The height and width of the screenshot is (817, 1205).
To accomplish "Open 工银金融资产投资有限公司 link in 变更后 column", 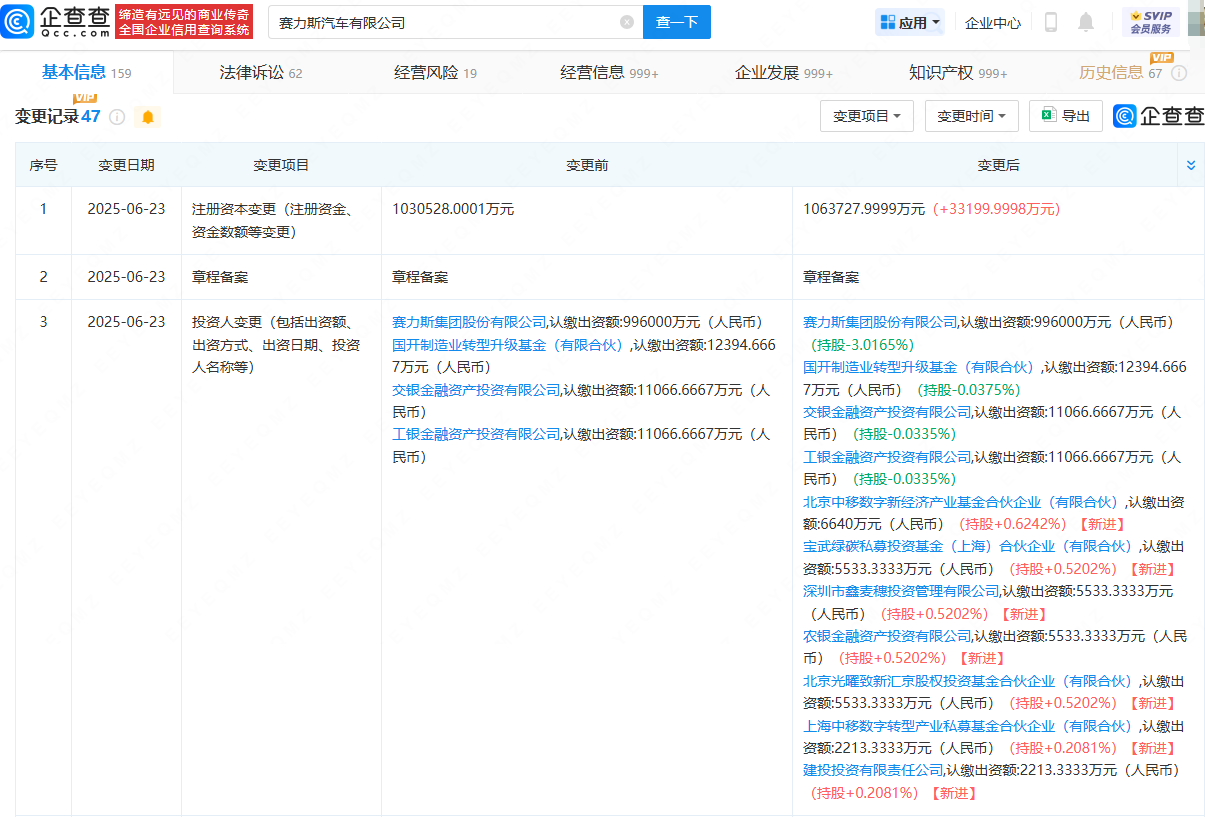I will [887, 456].
